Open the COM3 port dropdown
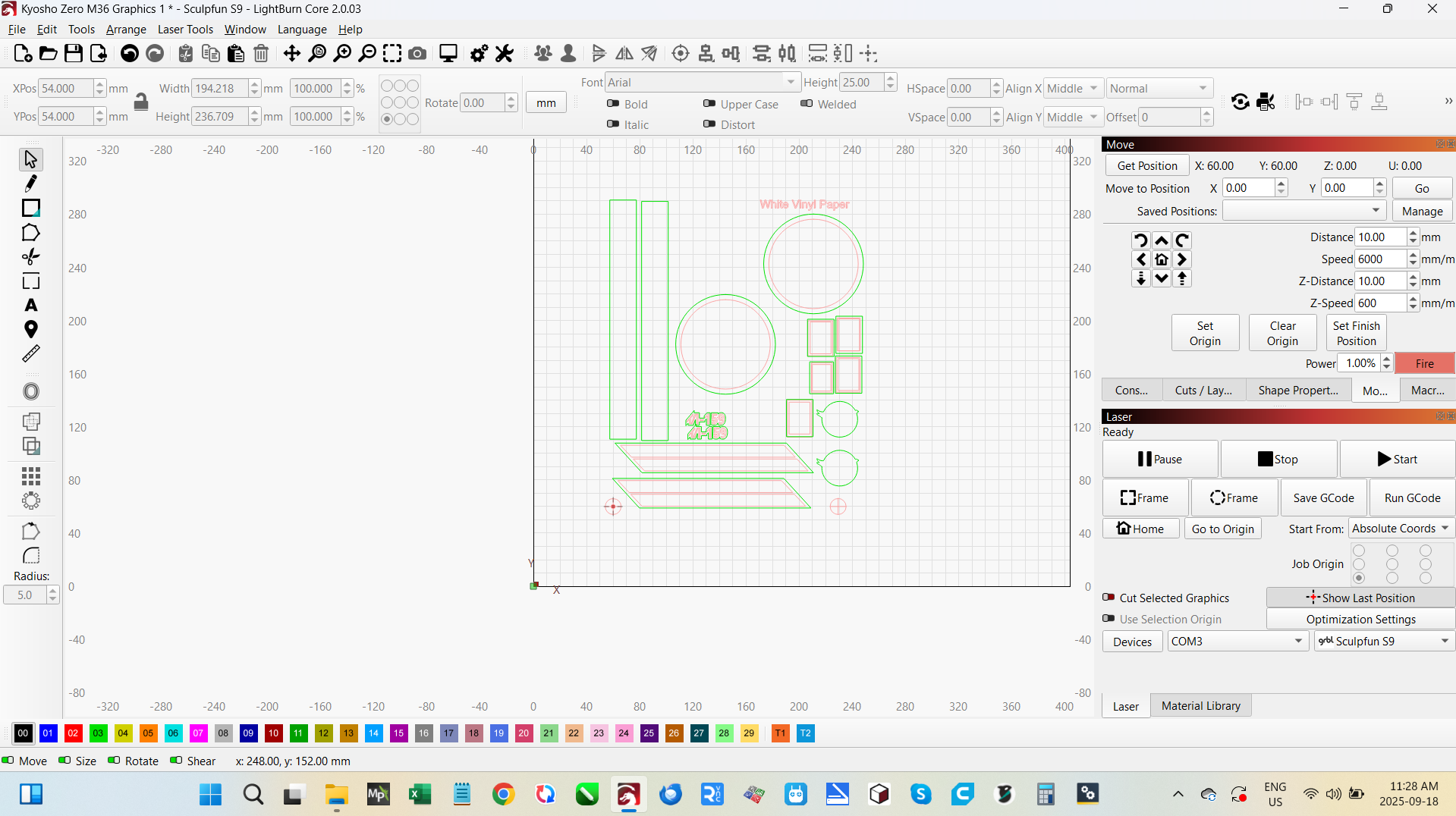Screen dimensions: 1456x816 click(1237, 642)
